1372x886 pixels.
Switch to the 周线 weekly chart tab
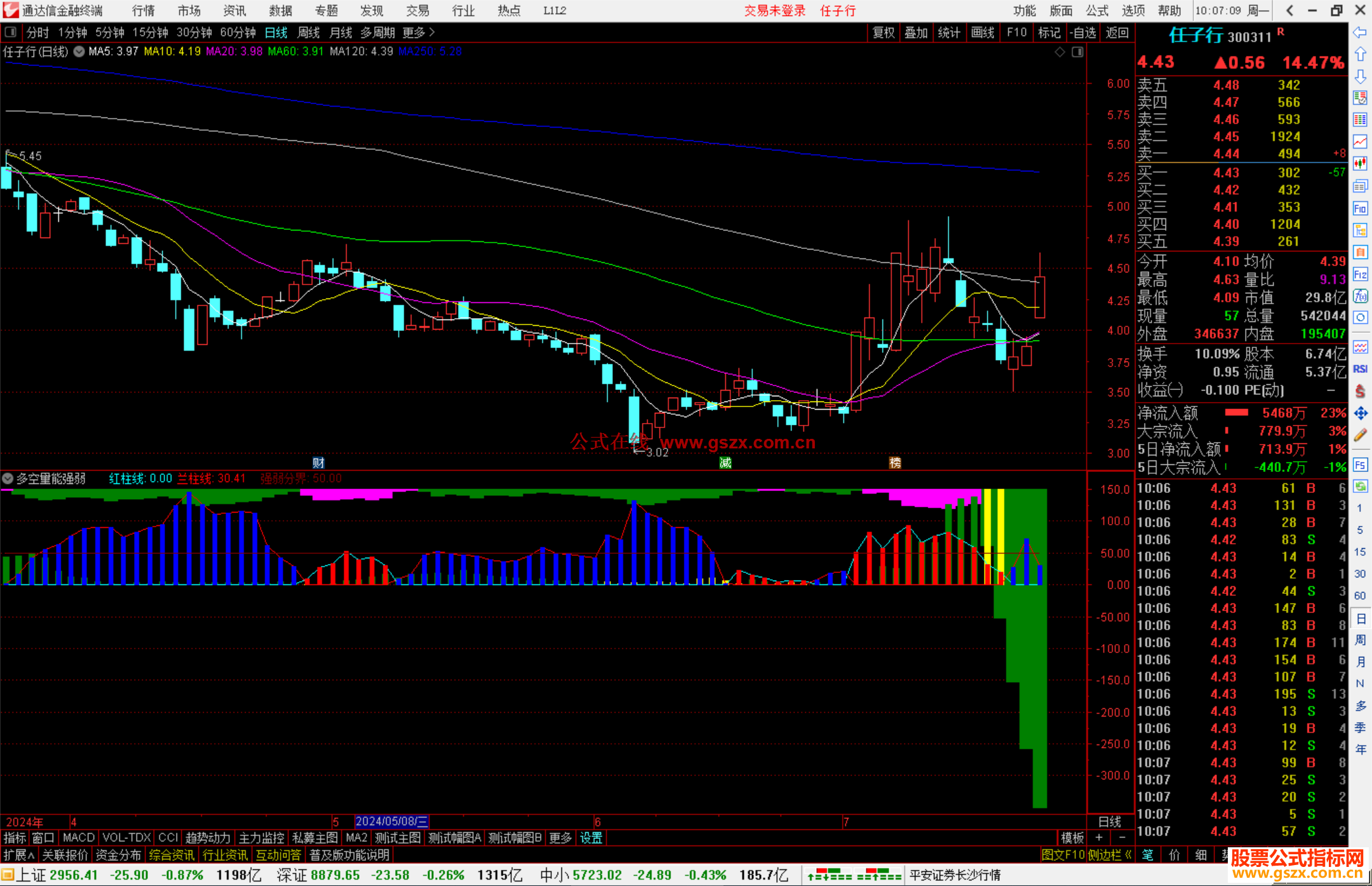pos(309,32)
